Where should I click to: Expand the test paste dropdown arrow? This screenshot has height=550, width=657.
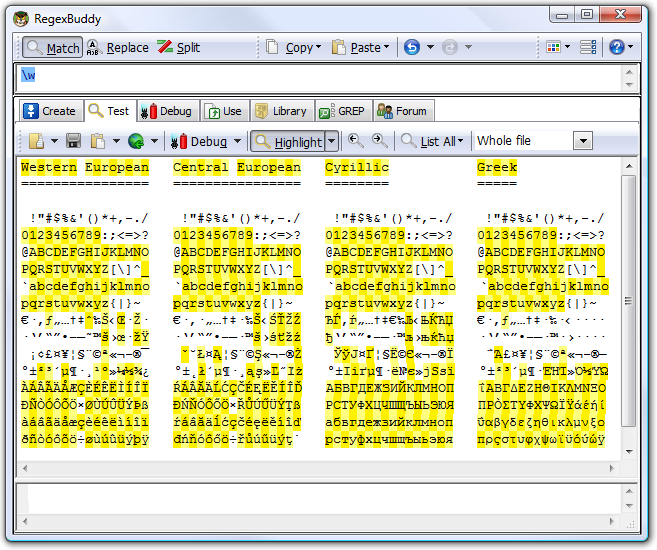[x=116, y=141]
